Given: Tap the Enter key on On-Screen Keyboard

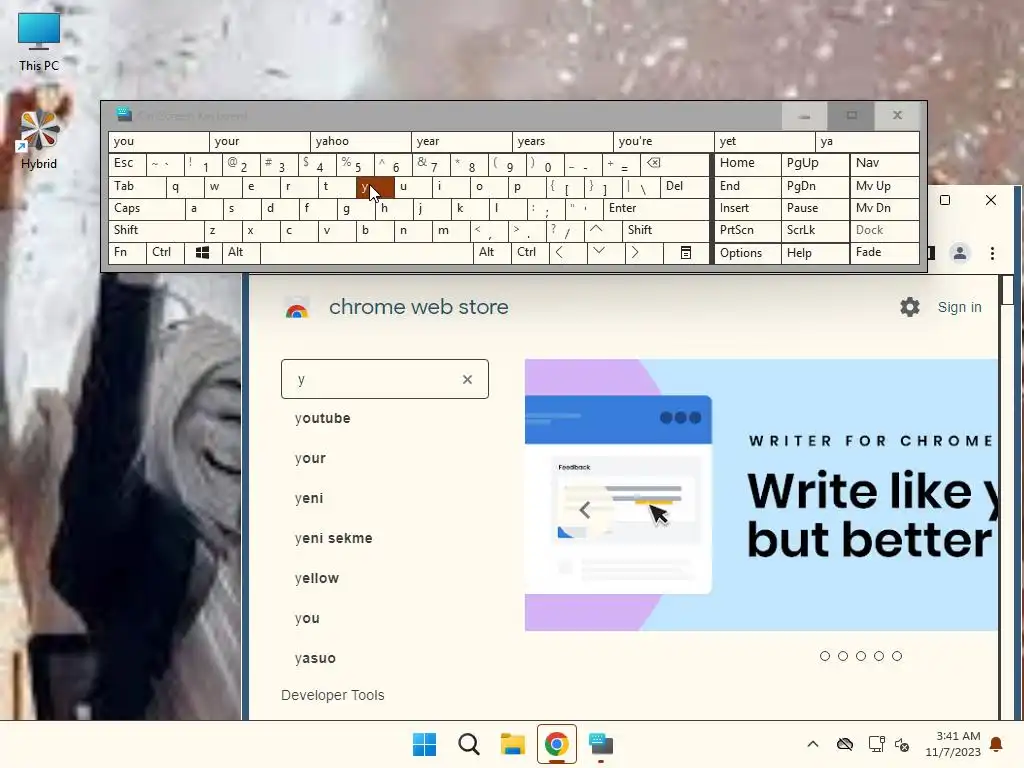Looking at the screenshot, I should pos(656,208).
